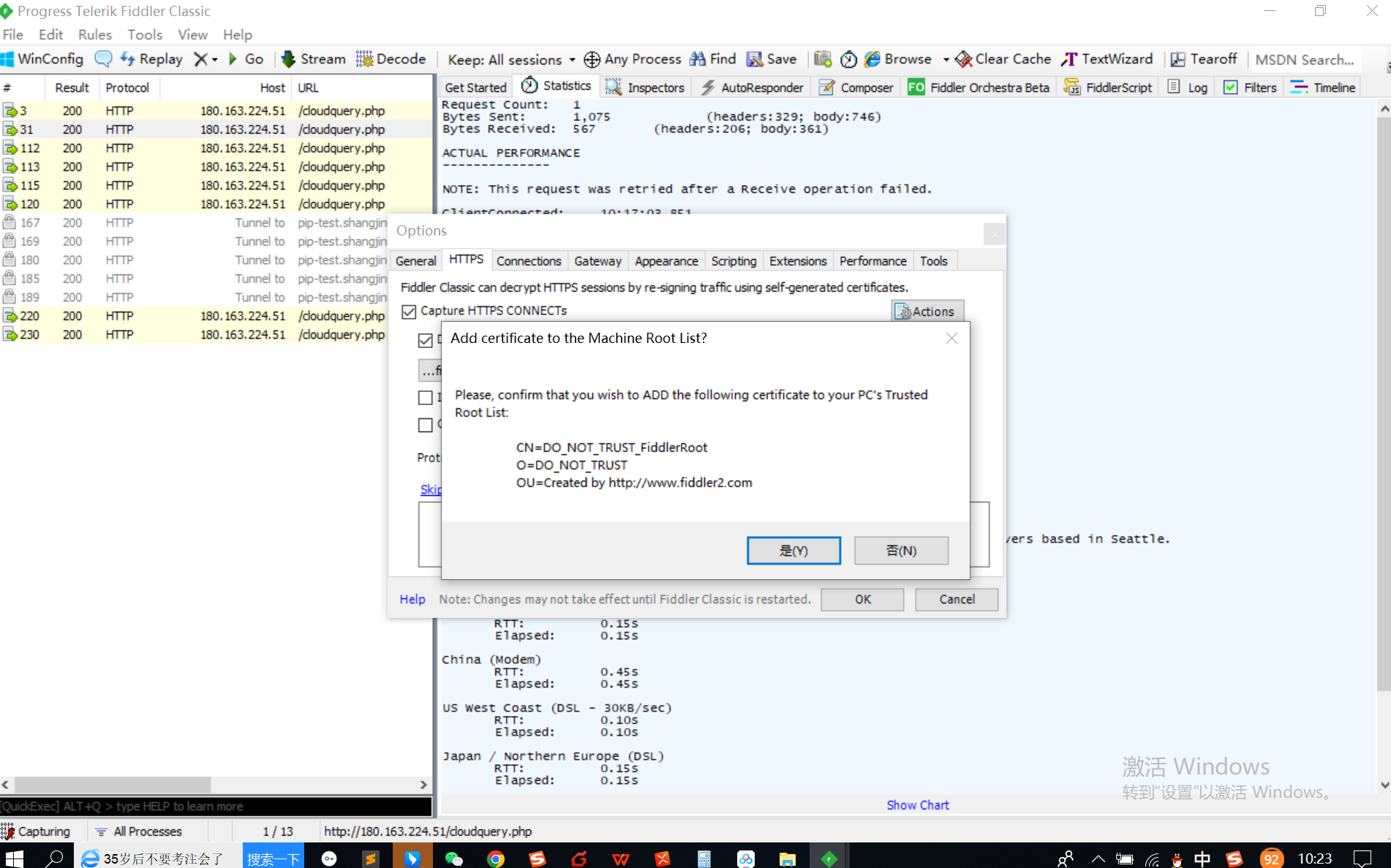Open Google Chrome from the taskbar
The width and height of the screenshot is (1391, 868).
pyautogui.click(x=496, y=858)
